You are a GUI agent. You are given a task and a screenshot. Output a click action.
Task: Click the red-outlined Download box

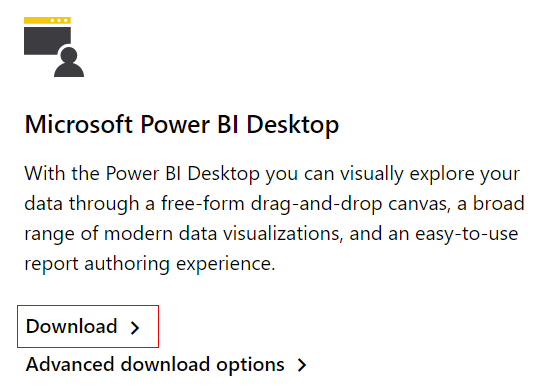(88, 326)
